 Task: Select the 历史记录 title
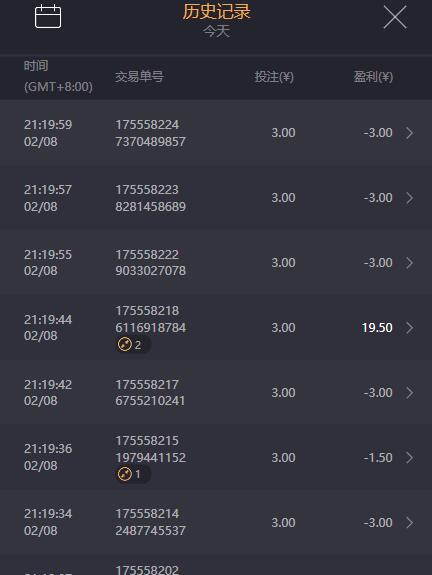coord(216,11)
